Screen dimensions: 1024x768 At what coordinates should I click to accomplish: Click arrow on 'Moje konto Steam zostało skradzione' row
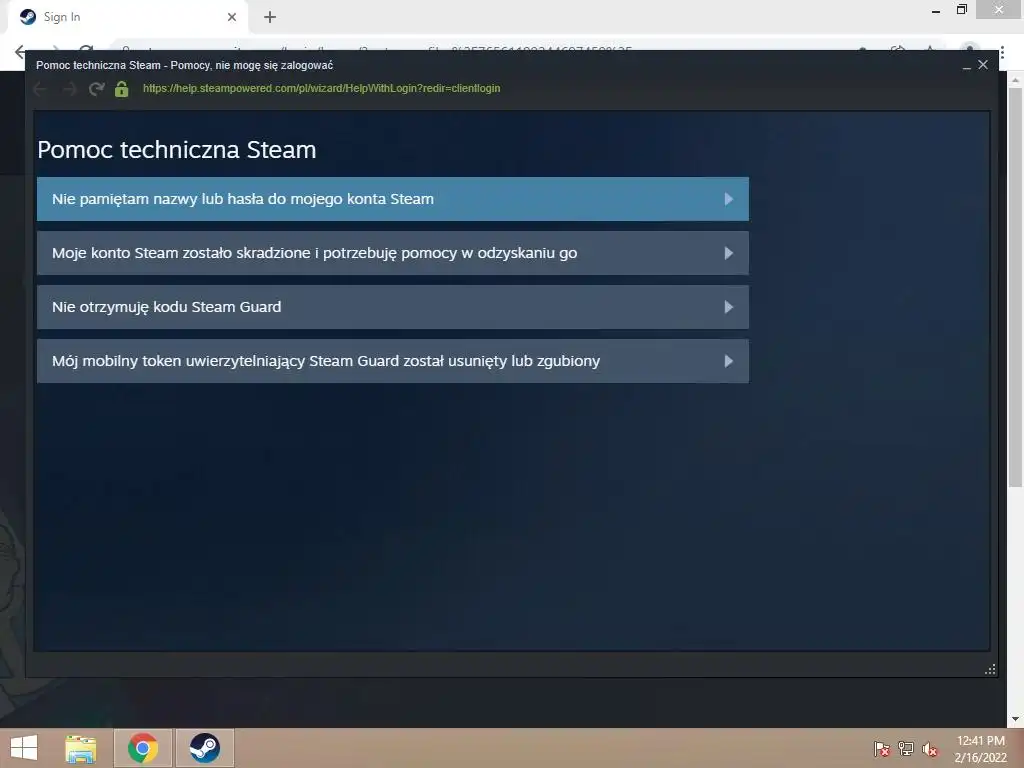coord(729,253)
